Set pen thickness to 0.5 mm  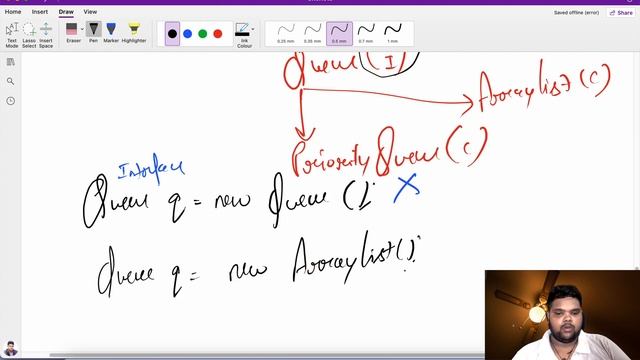pyautogui.click(x=339, y=33)
